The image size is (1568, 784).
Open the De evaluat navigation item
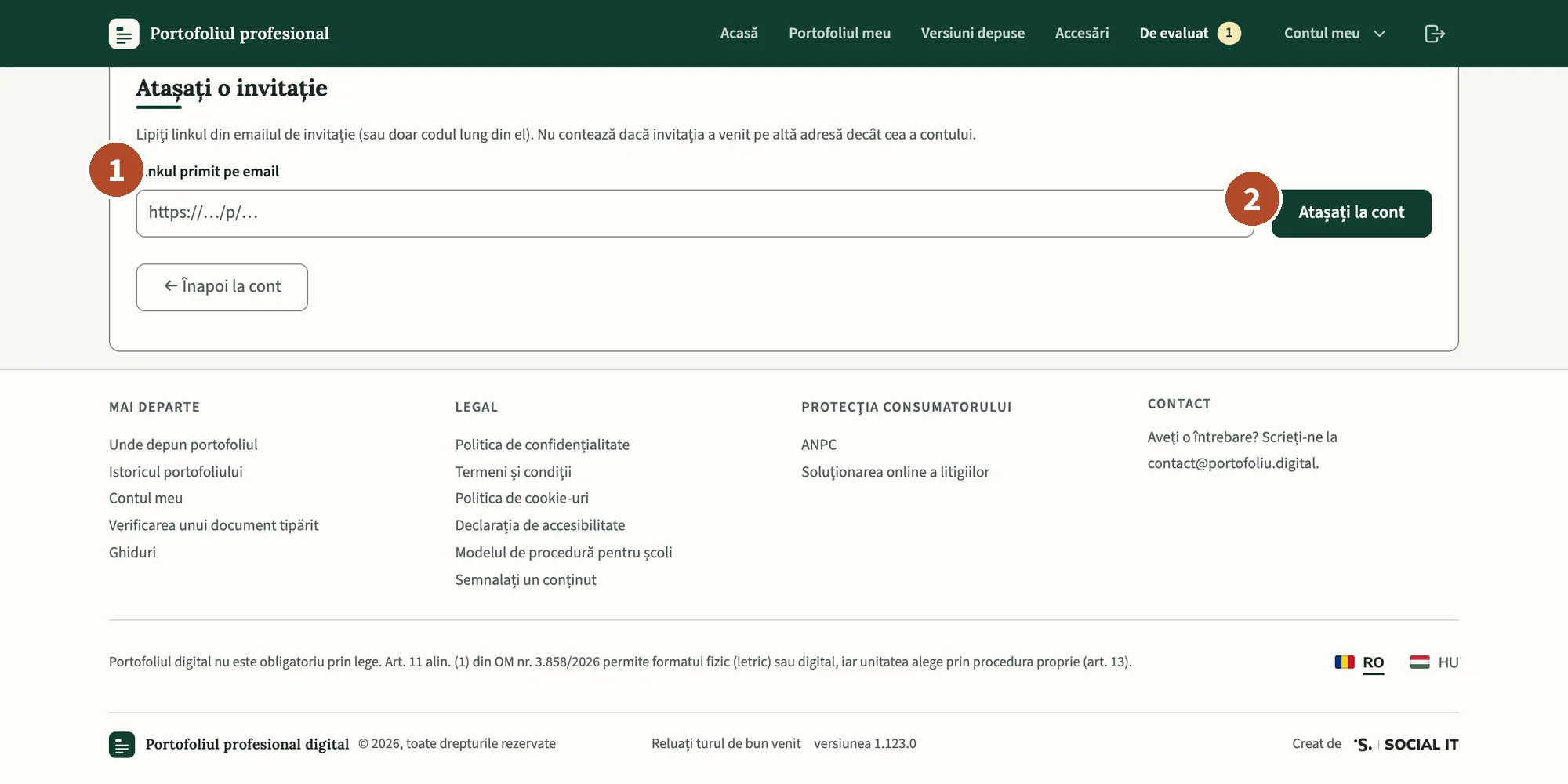1174,33
